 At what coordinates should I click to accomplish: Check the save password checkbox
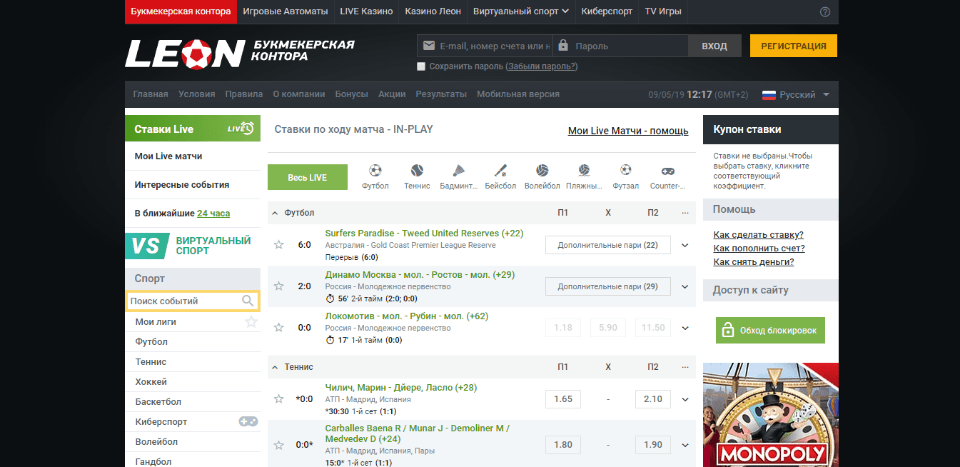coord(421,66)
